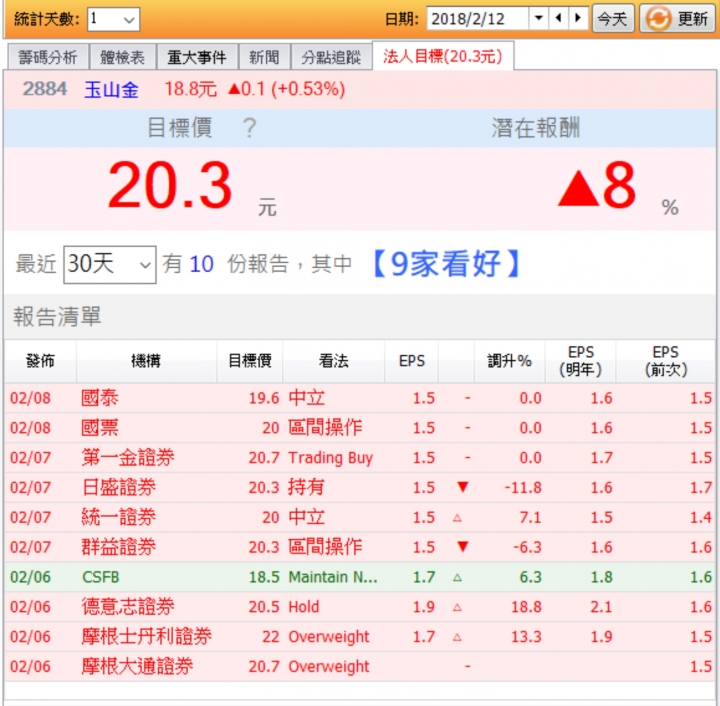This screenshot has height=706, width=720.
Task: Click the up triangle in 統一證券 row
Action: tap(457, 518)
